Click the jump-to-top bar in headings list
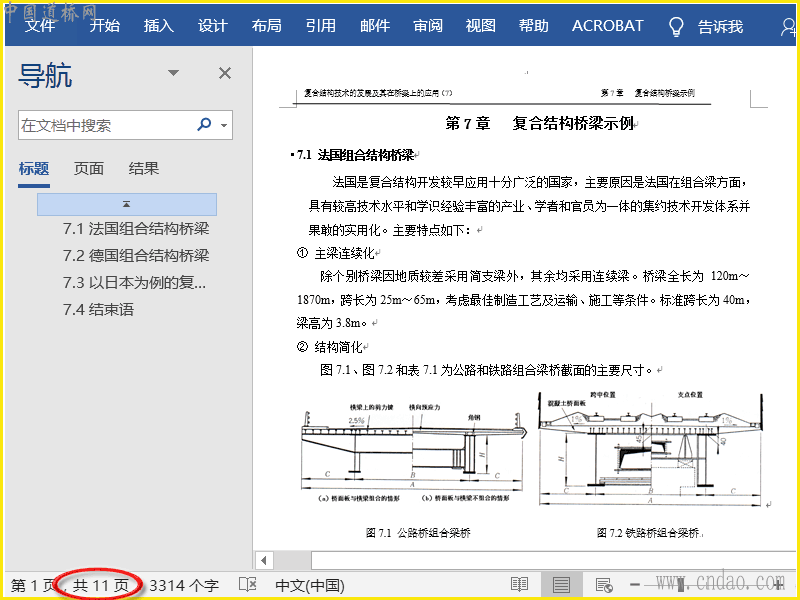800x600 pixels. [x=127, y=204]
